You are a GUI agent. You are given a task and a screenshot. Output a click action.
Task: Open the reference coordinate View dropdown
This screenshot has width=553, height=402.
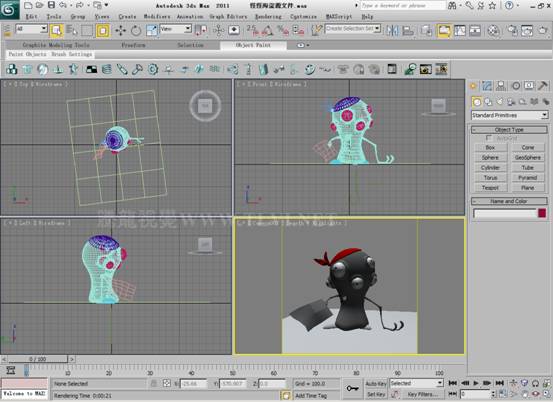[x=176, y=29]
